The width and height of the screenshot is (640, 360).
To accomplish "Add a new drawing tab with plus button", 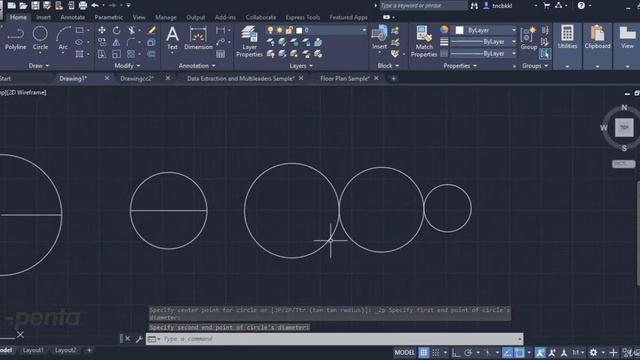I will [x=393, y=78].
